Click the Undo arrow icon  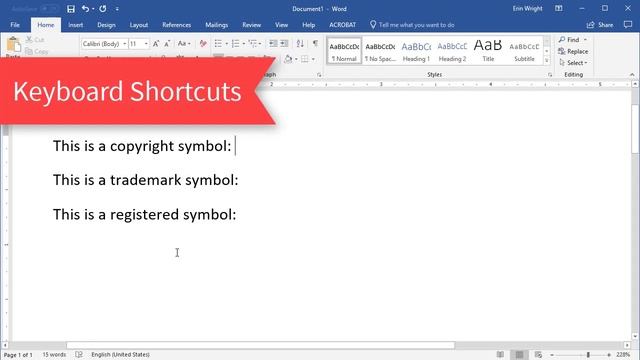pos(85,9)
